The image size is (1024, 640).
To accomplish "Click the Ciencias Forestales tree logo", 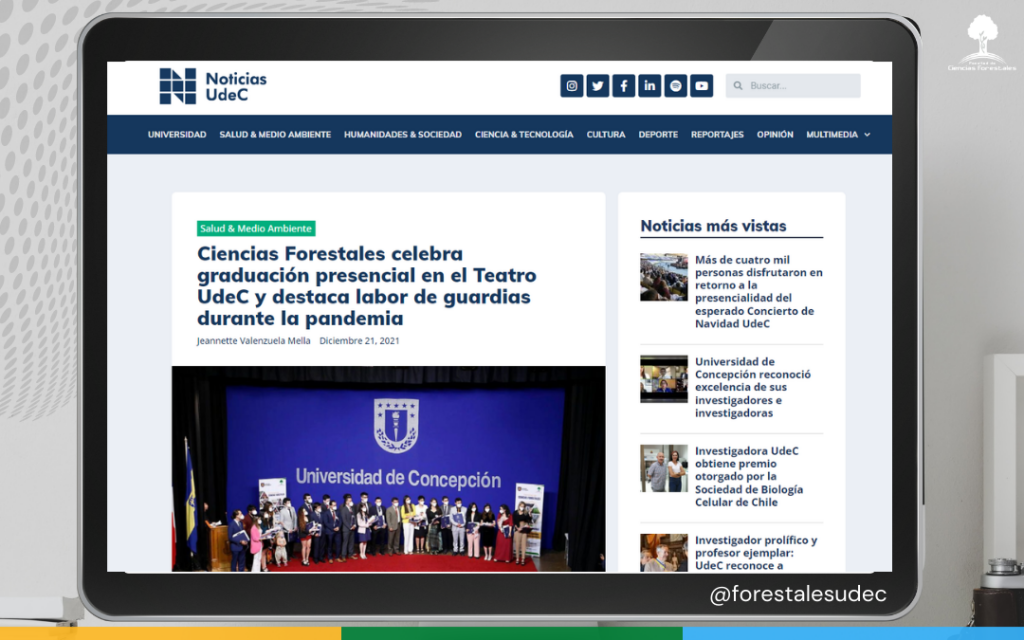I will (982, 43).
